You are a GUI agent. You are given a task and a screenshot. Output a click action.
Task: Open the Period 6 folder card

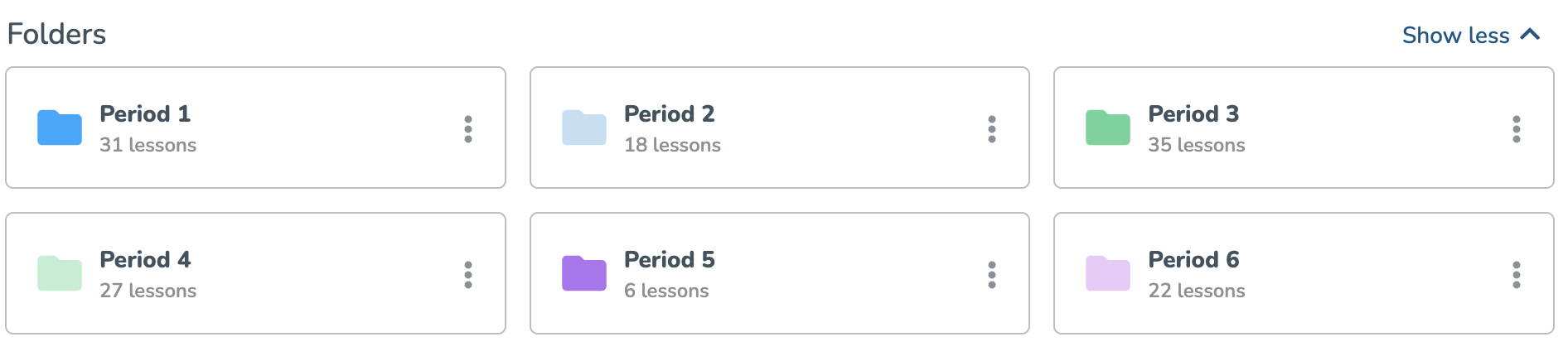(x=1304, y=273)
